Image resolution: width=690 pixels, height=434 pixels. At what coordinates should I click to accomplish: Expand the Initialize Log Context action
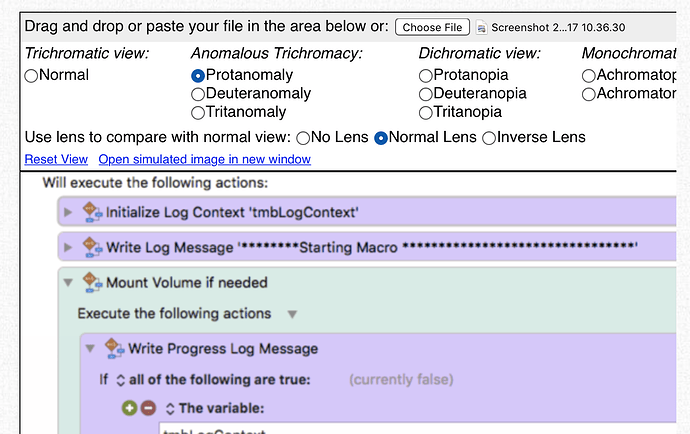tap(68, 212)
